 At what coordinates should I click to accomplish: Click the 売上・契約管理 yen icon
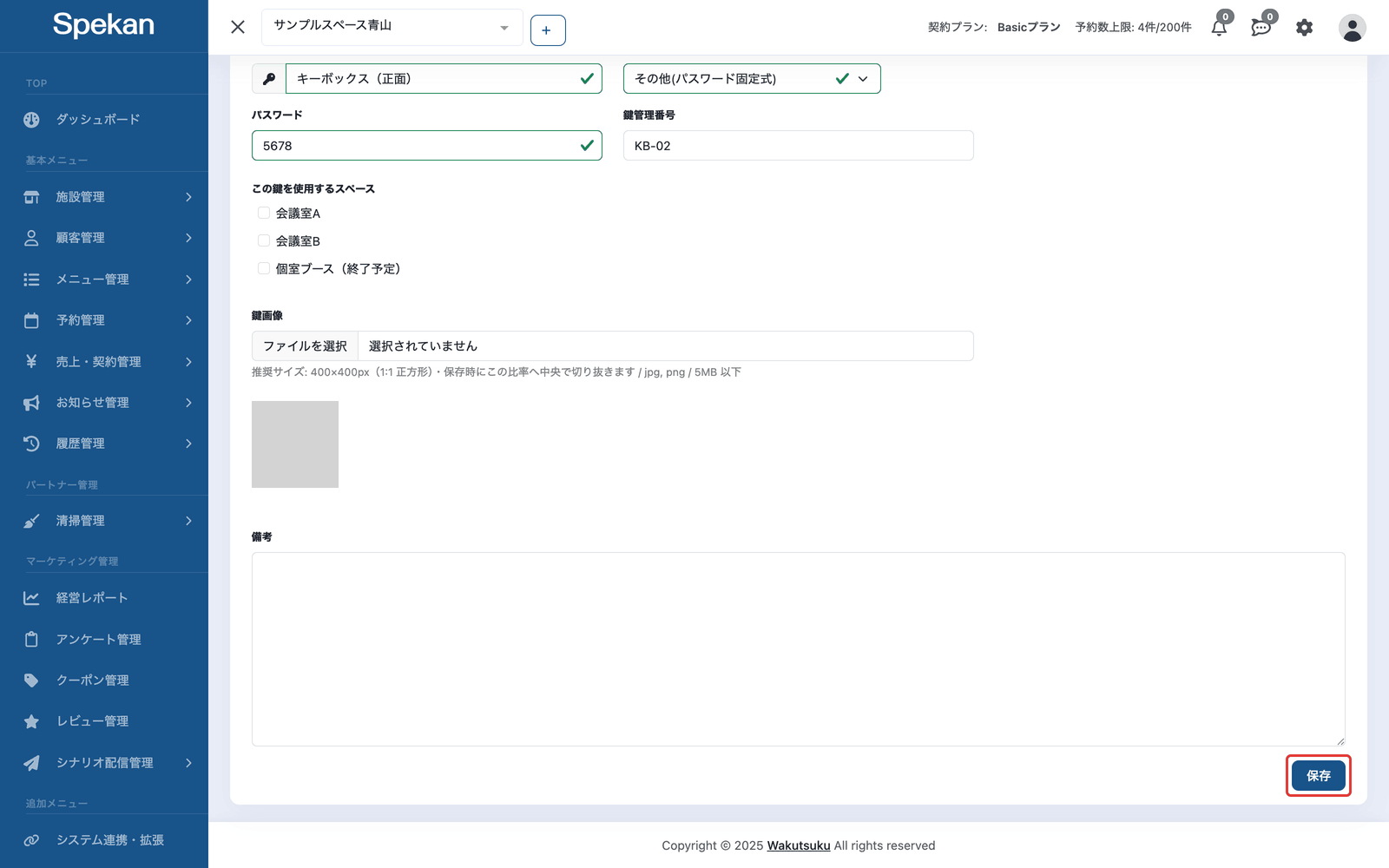tap(31, 362)
